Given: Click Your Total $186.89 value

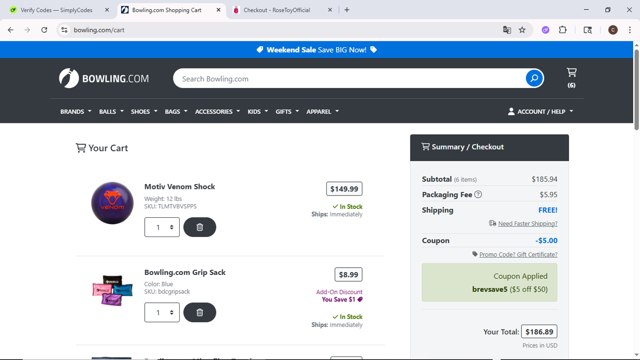Looking at the screenshot, I should coord(539,332).
